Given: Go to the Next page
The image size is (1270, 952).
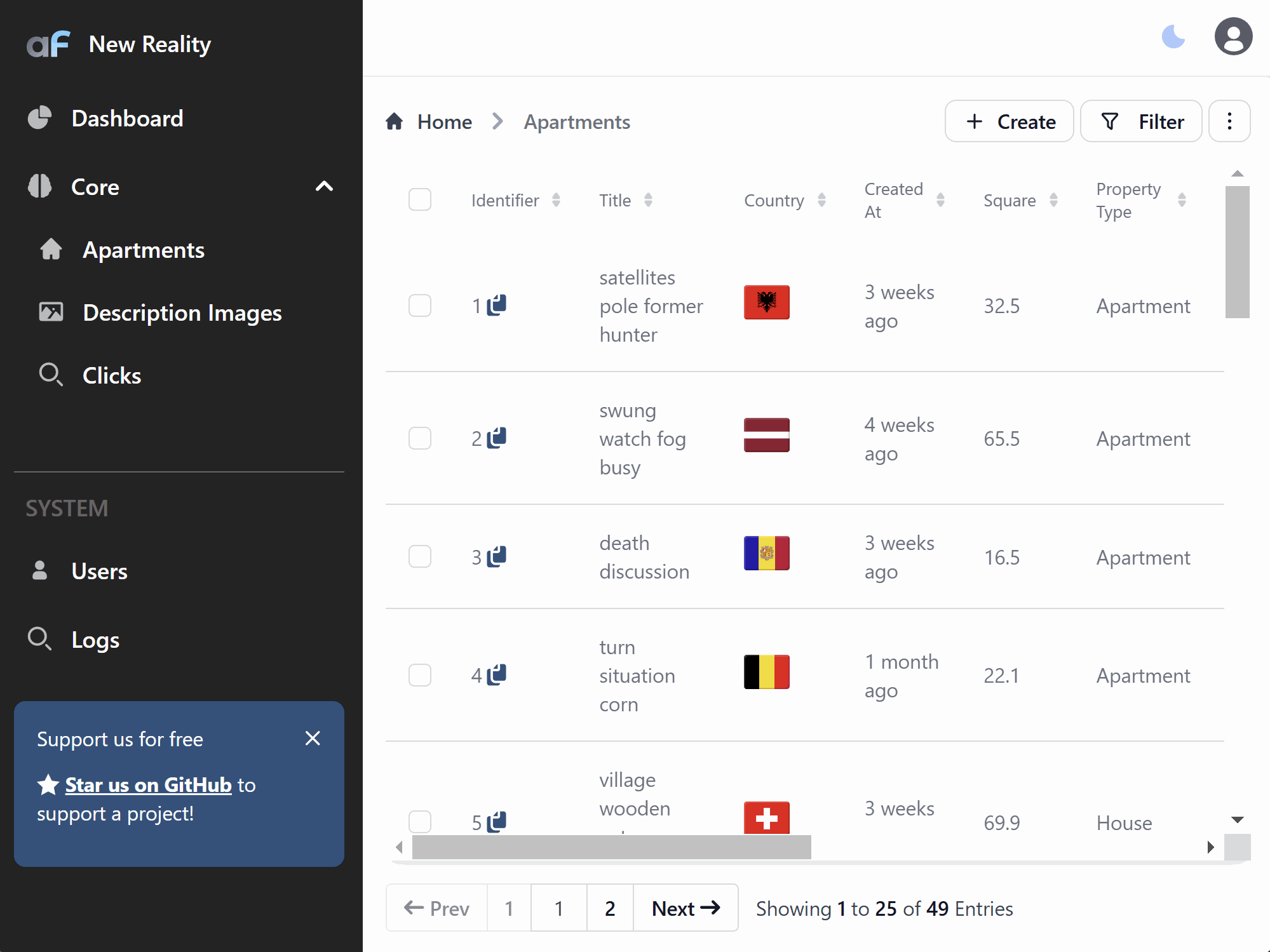Looking at the screenshot, I should 686,908.
